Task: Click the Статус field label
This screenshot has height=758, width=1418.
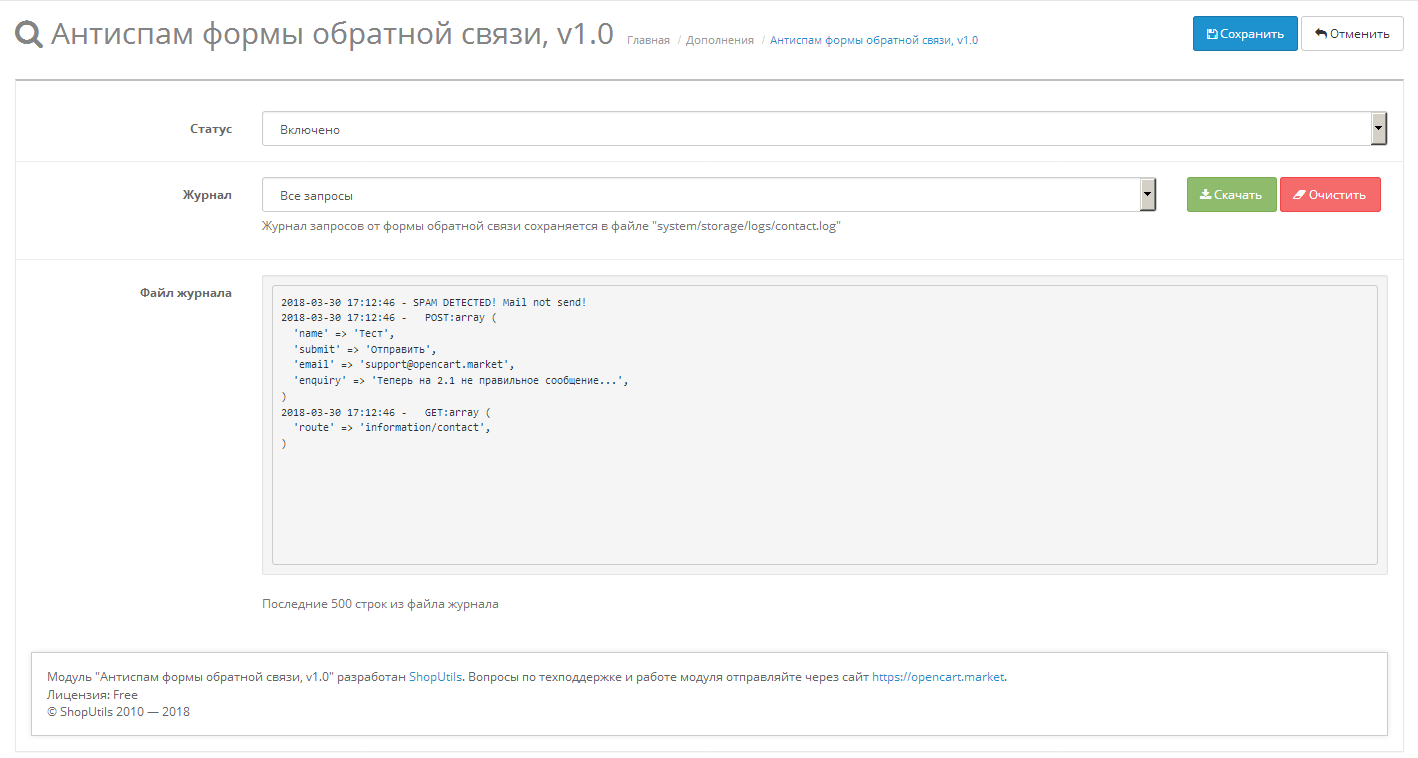Action: [211, 129]
